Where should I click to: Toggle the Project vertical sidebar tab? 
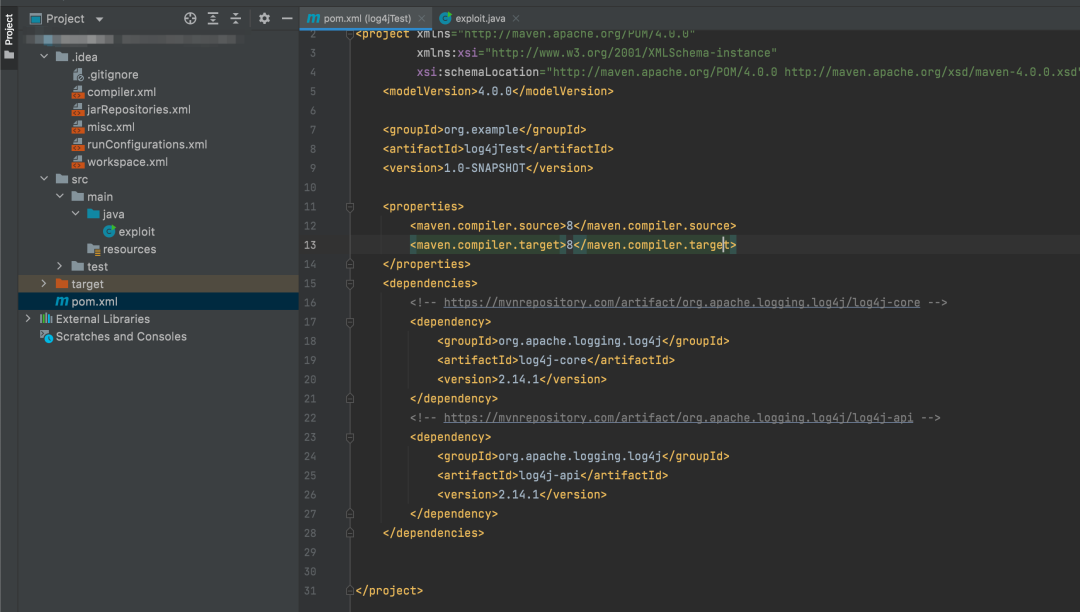pyautogui.click(x=9, y=36)
